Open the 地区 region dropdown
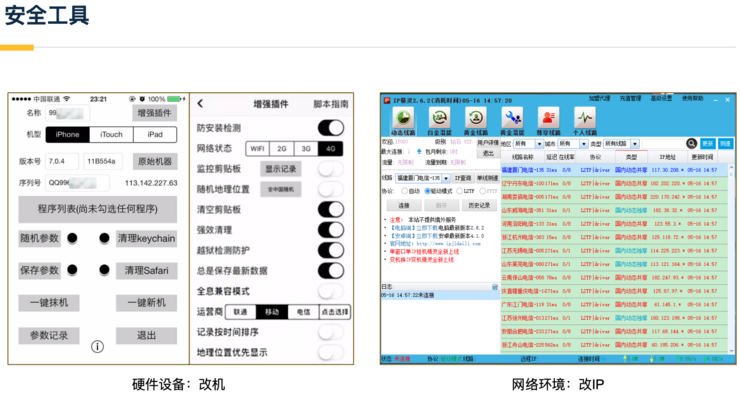The image size is (740, 393). [528, 143]
